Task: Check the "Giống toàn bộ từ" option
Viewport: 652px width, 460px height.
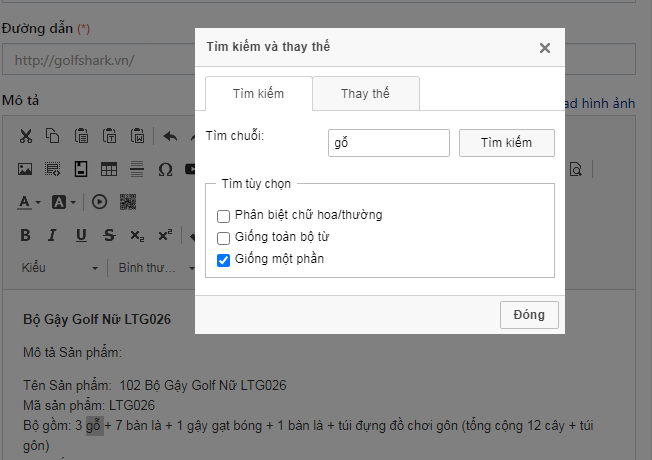Action: point(224,238)
